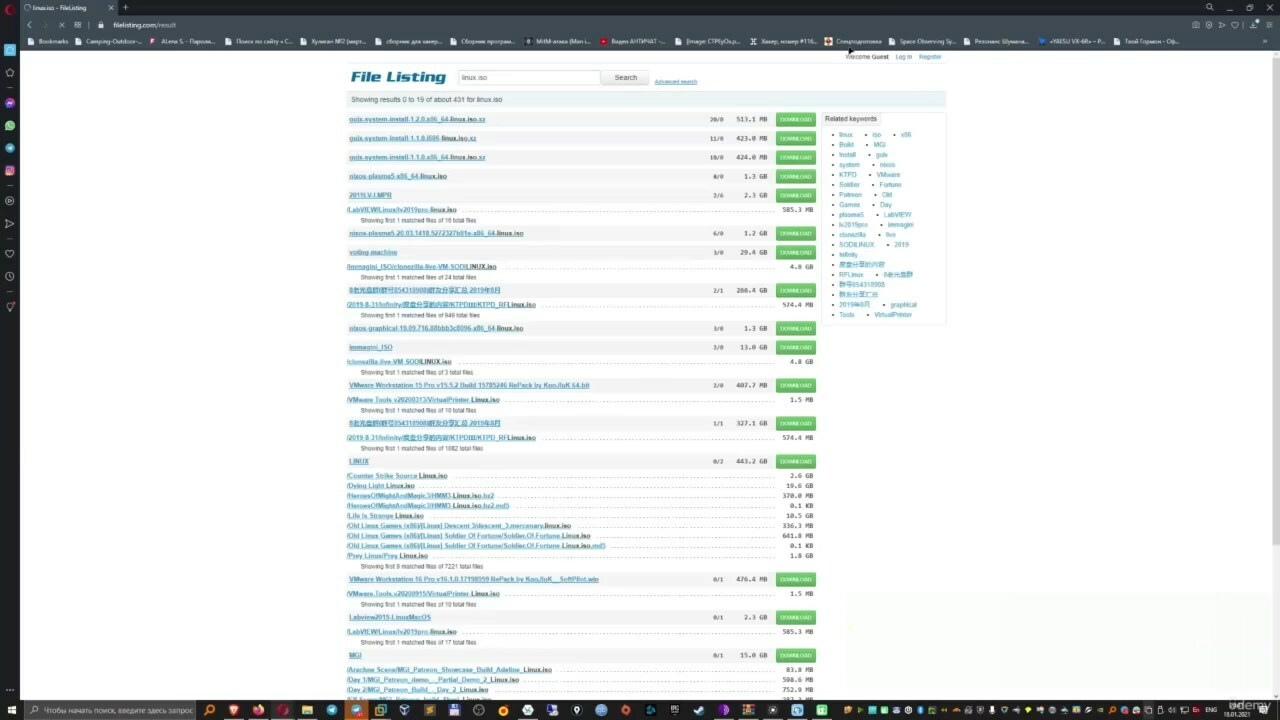The image size is (1280, 720).
Task: Click the site padlock security icon
Action: pos(101,24)
